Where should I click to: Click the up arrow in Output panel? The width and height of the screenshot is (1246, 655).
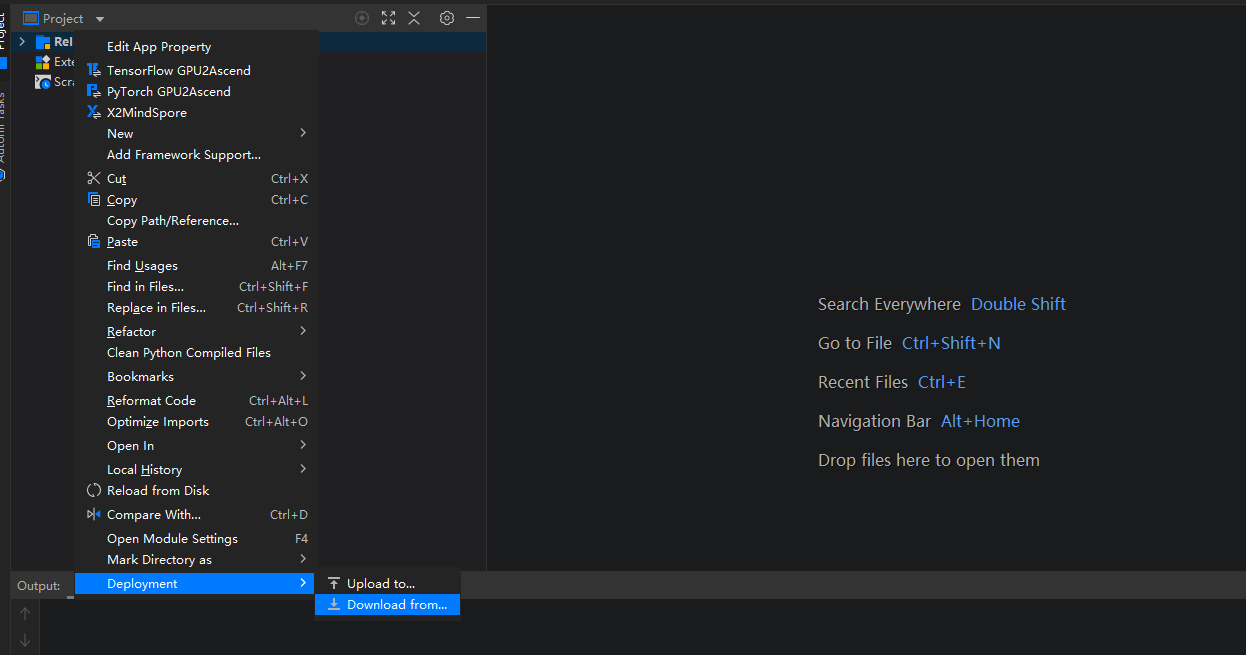[x=25, y=613]
